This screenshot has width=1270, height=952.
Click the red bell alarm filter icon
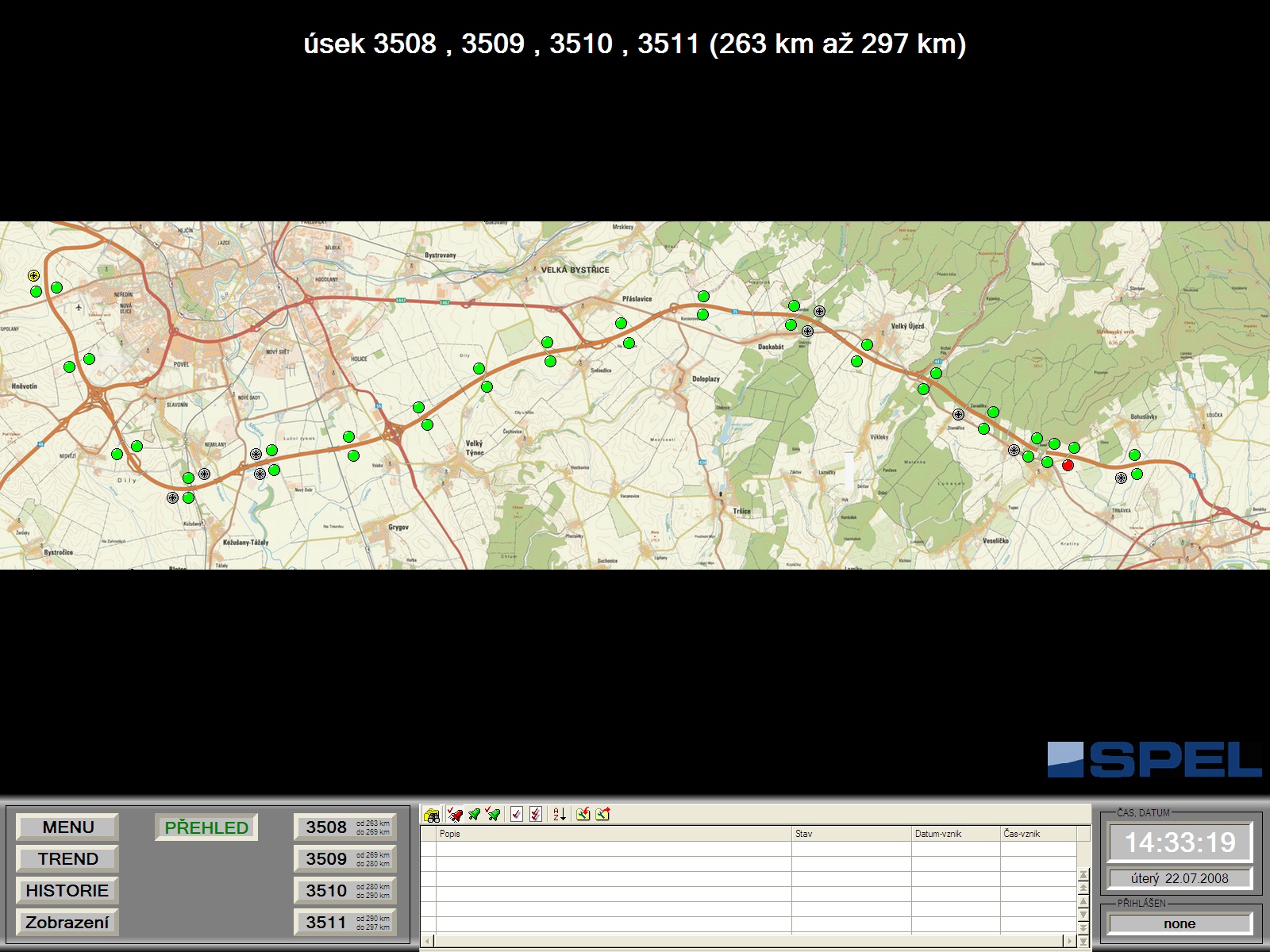[x=455, y=815]
